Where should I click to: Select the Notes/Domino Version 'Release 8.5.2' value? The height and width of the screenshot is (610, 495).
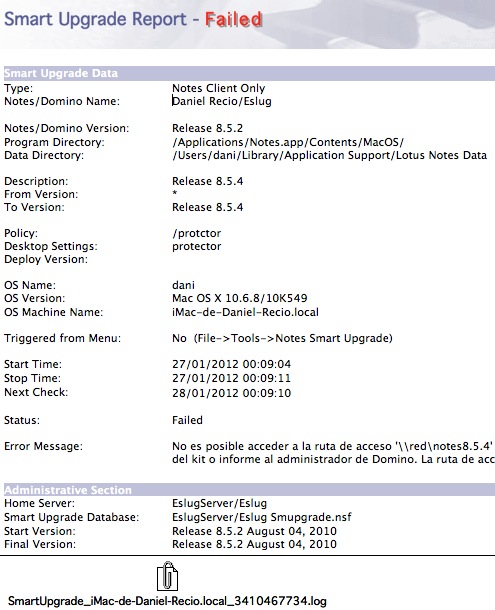click(207, 128)
